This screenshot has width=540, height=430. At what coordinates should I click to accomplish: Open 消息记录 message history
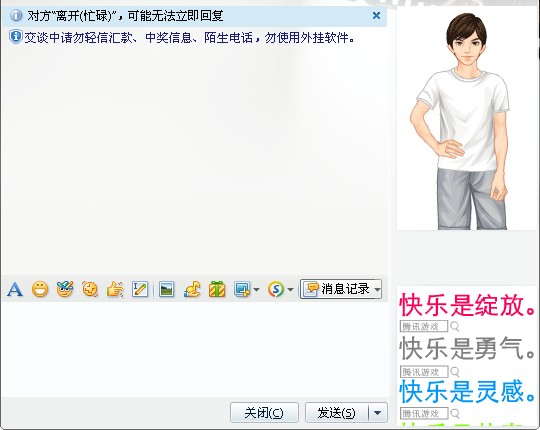337,289
